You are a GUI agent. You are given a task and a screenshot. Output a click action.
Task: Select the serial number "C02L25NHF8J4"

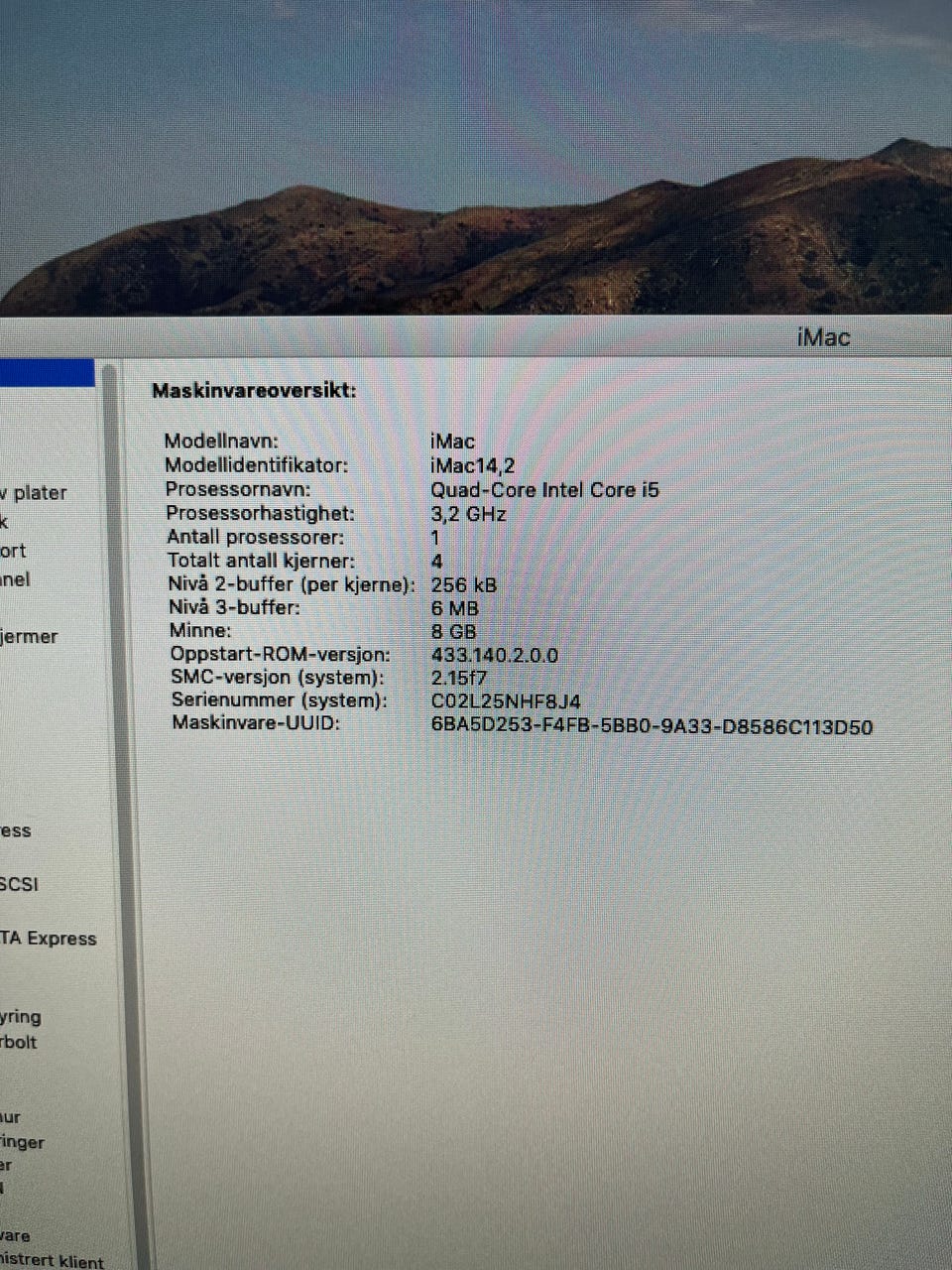506,701
